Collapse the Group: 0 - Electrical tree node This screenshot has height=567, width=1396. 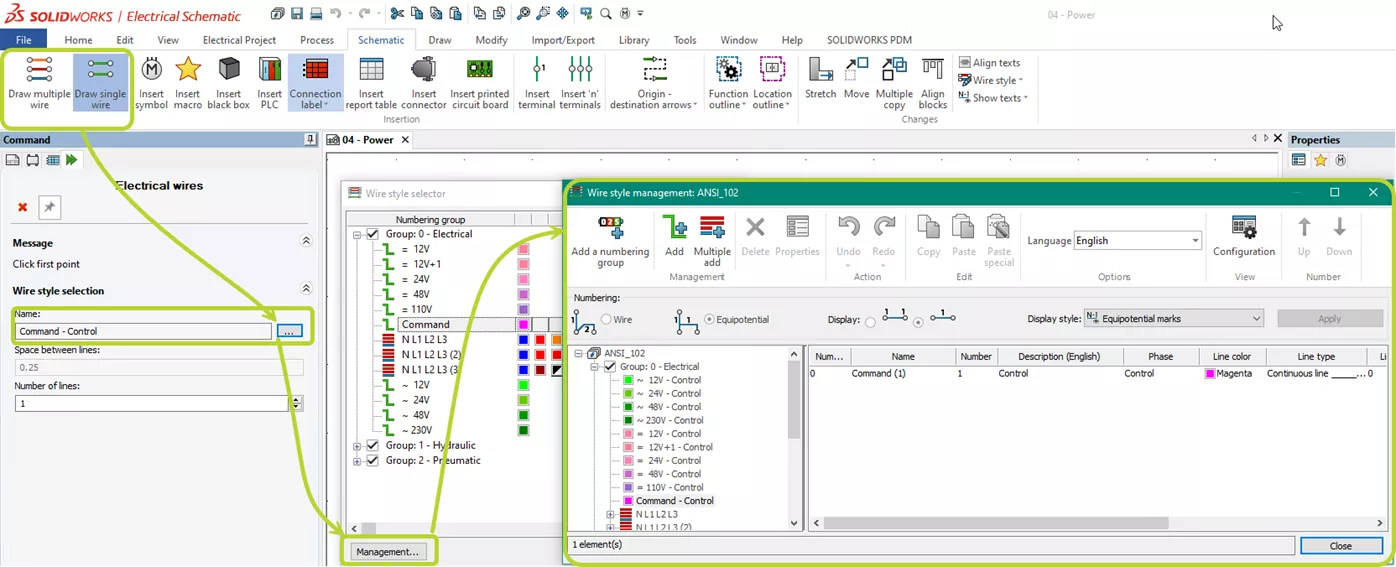[x=359, y=234]
